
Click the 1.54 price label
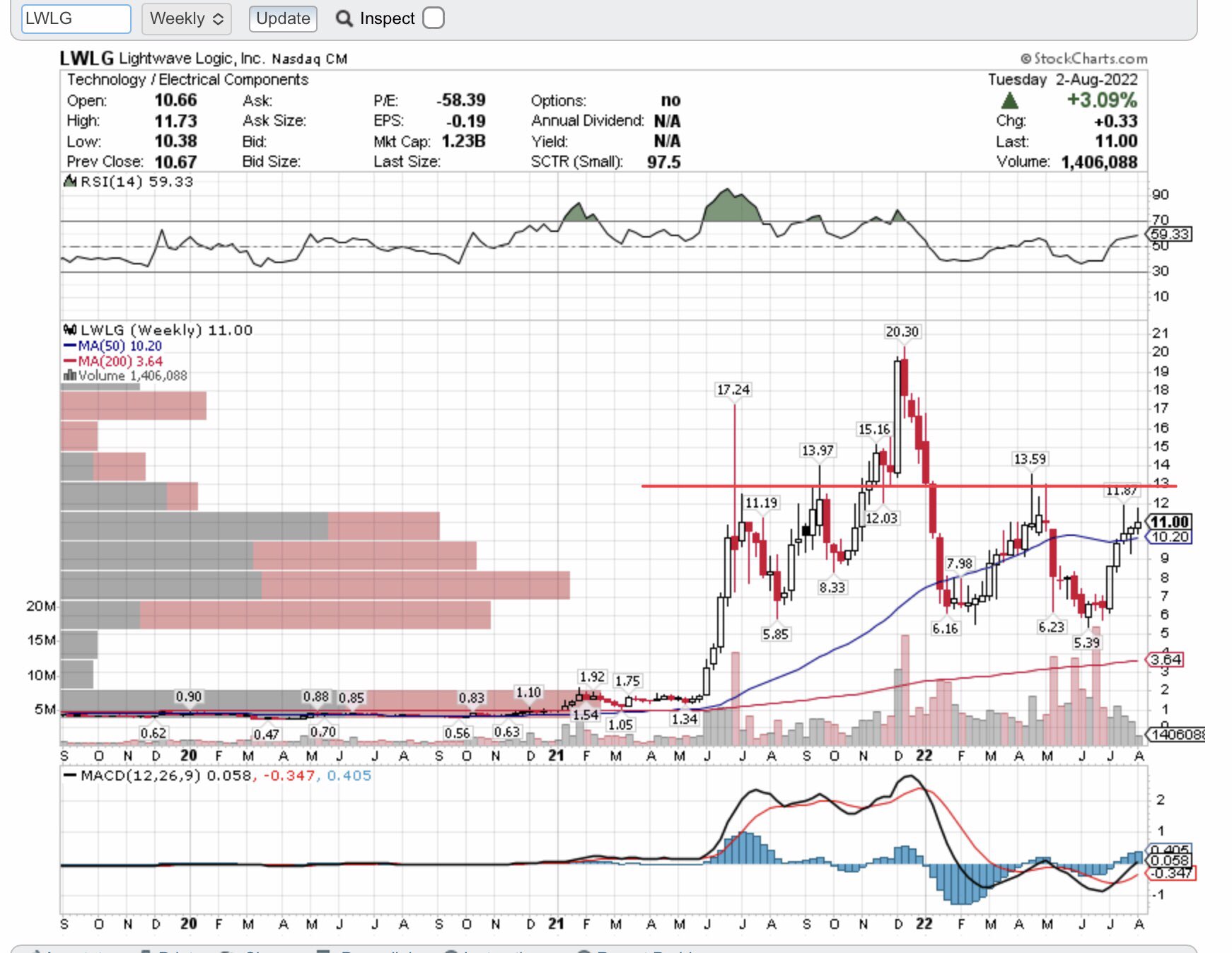[586, 715]
